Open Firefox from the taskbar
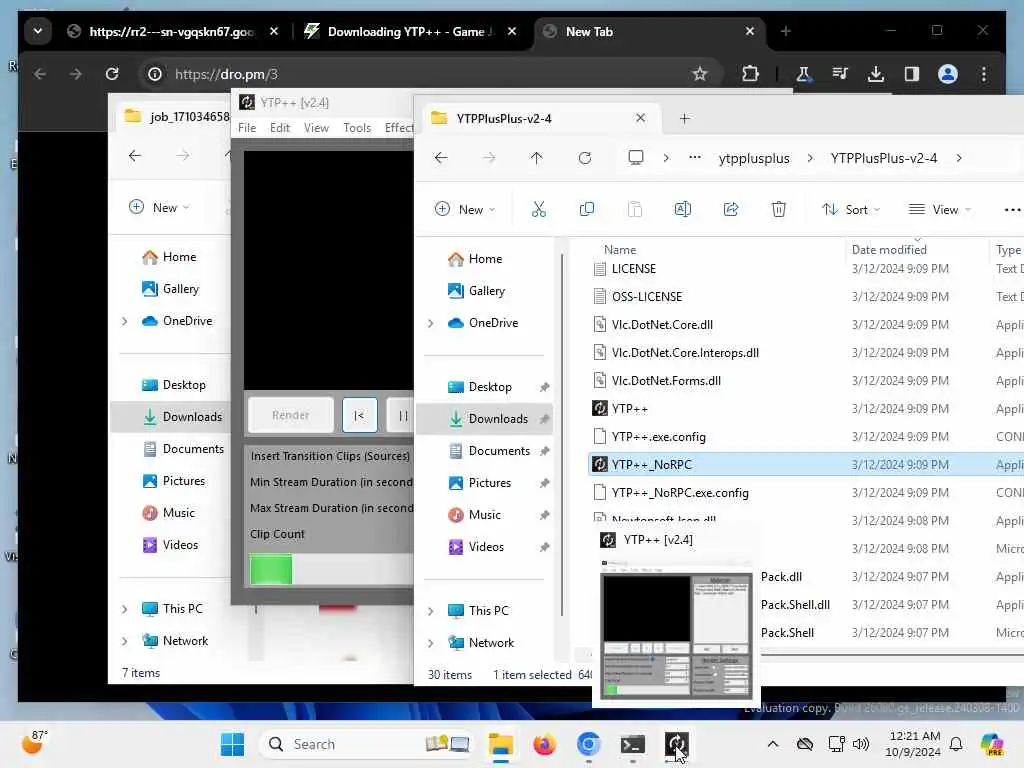 point(543,744)
